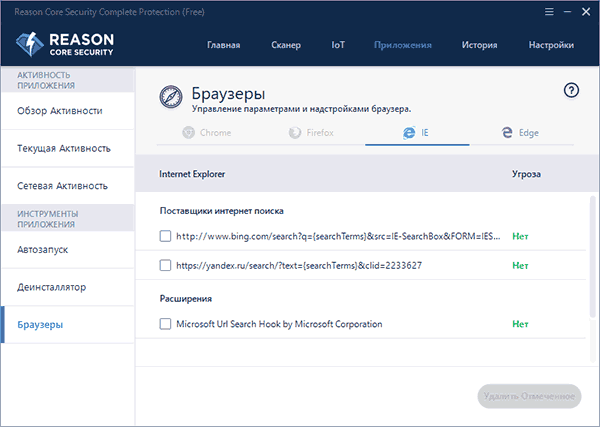600x427 pixels.
Task: Go to the Настройки tab
Action: (551, 45)
